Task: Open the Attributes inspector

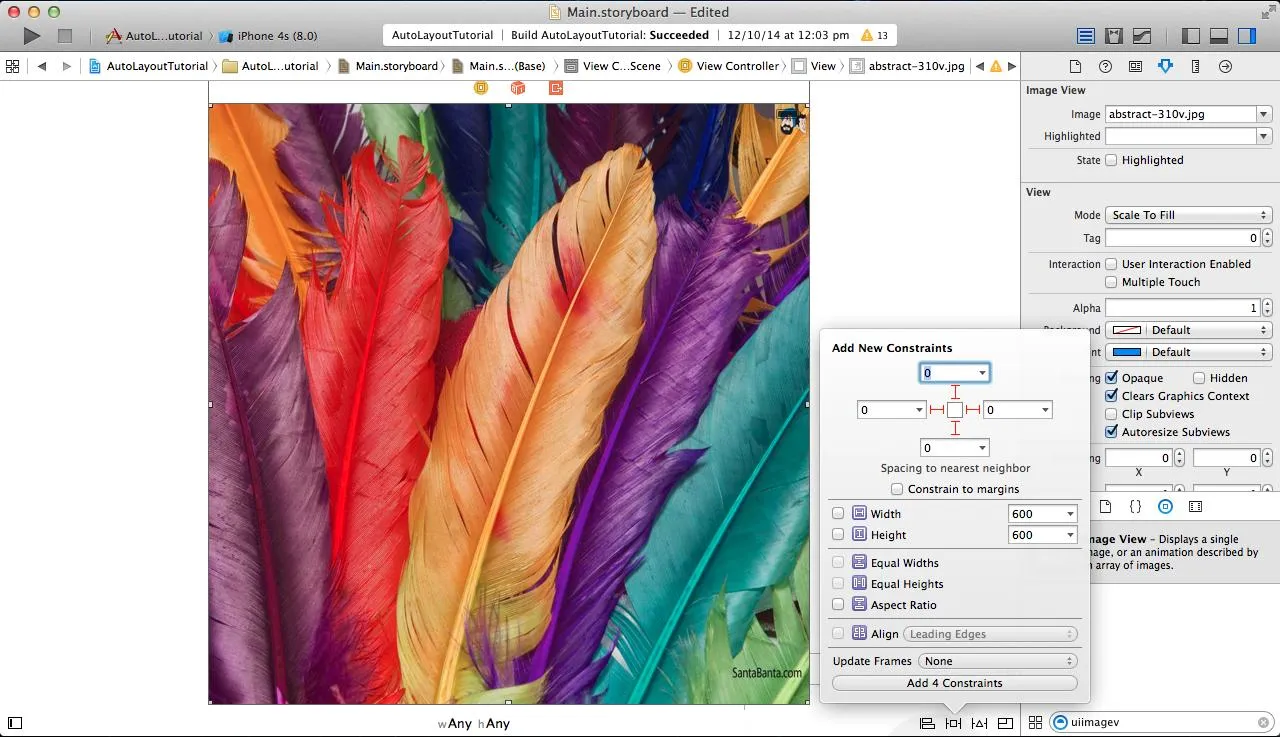Action: tap(1165, 66)
